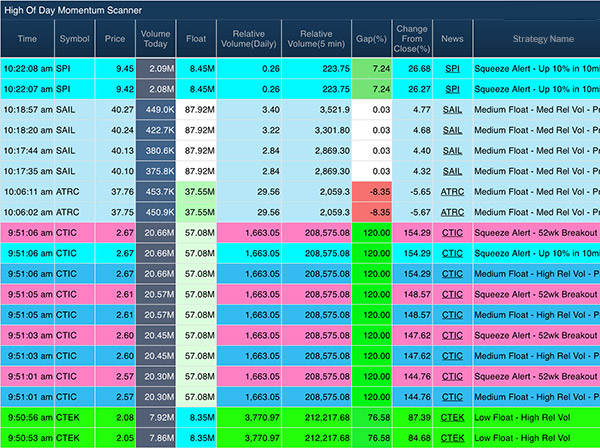Click the Change From Close(%) header
The image size is (600, 448).
[x=412, y=39]
